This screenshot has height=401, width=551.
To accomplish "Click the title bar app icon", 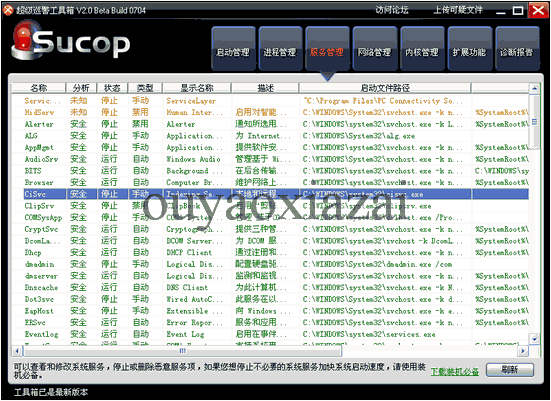I will tap(8, 10).
